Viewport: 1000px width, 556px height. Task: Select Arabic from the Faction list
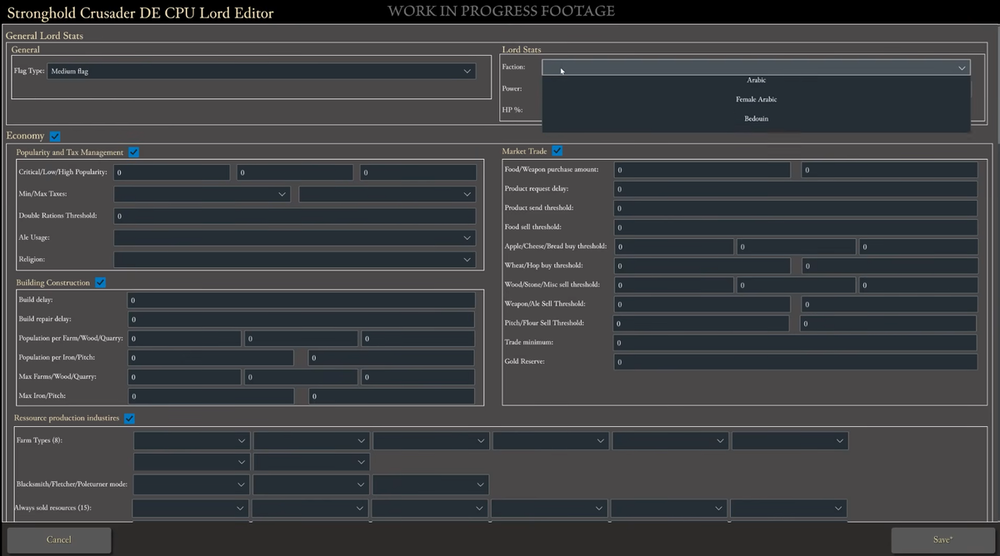(756, 80)
